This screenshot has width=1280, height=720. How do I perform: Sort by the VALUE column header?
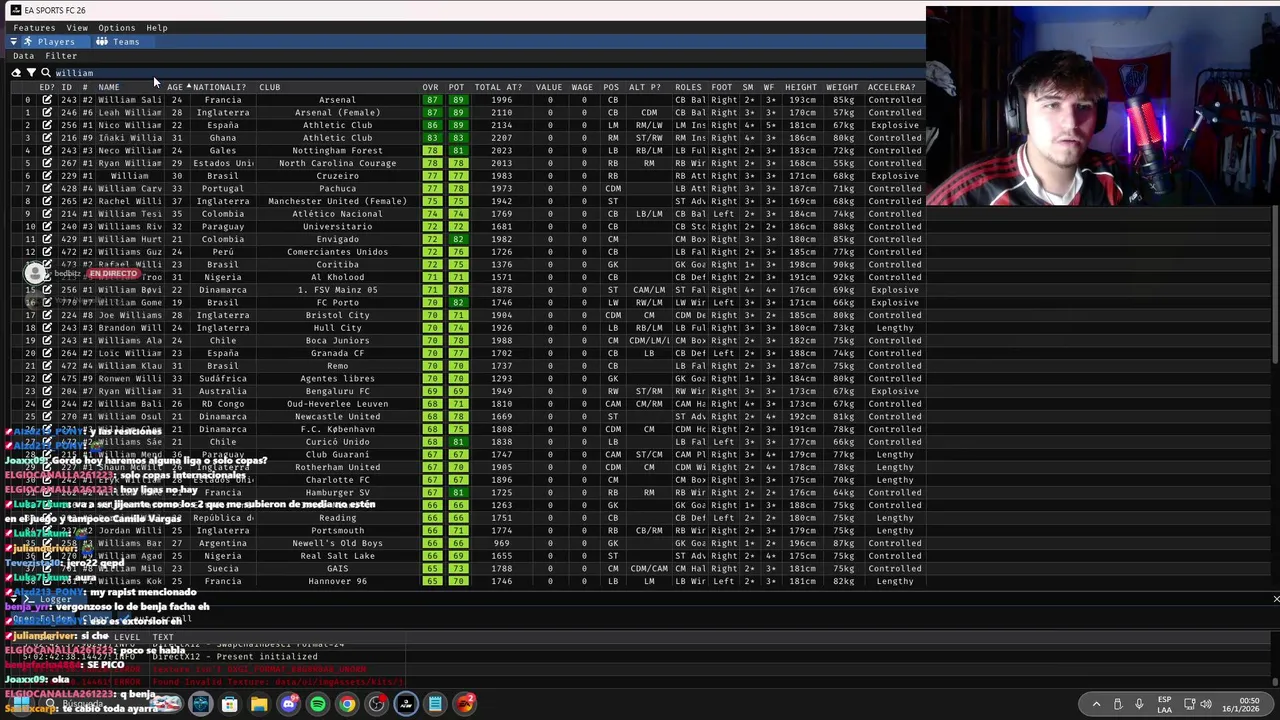(548, 87)
